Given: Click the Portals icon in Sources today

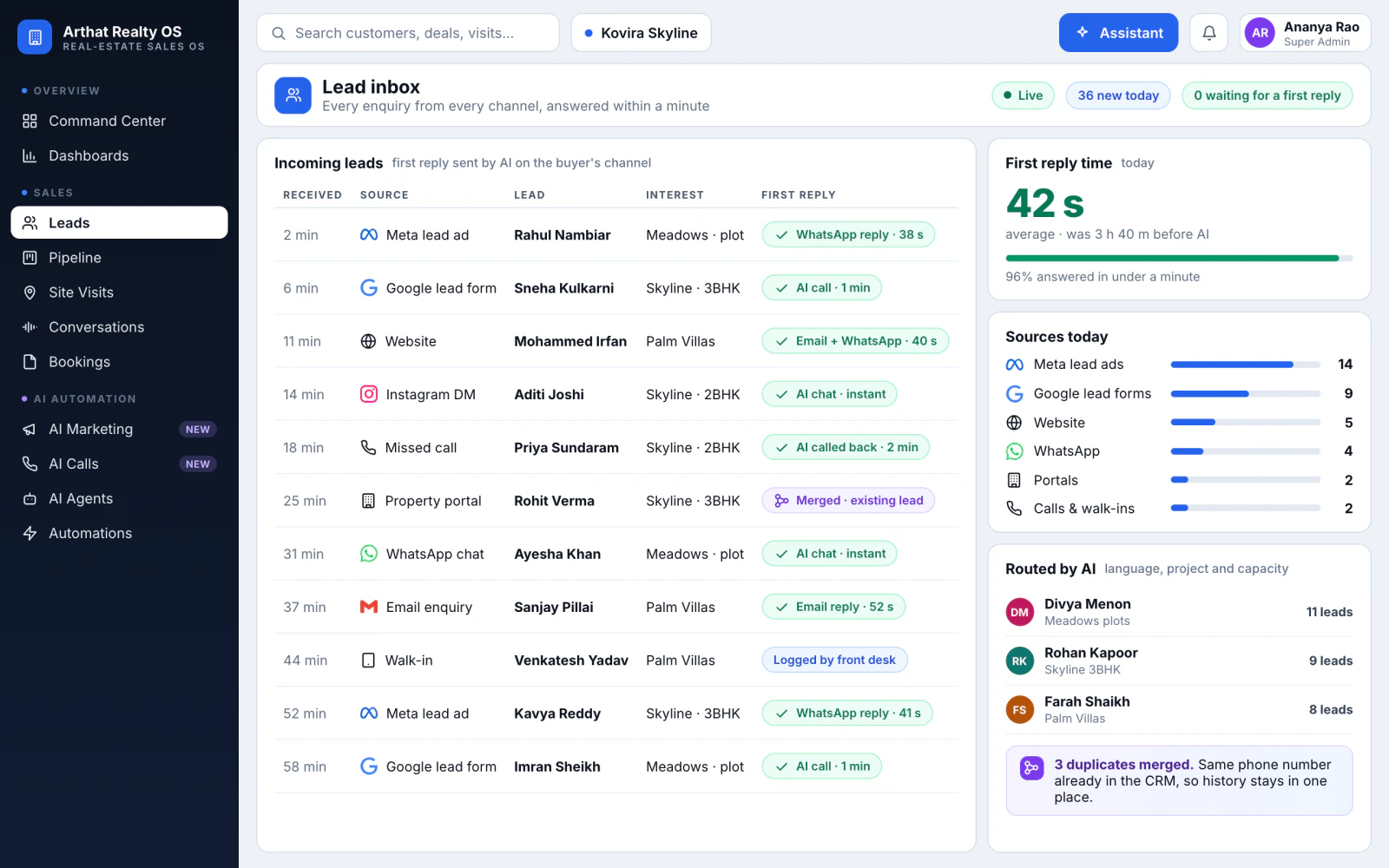Looking at the screenshot, I should click(x=1014, y=480).
